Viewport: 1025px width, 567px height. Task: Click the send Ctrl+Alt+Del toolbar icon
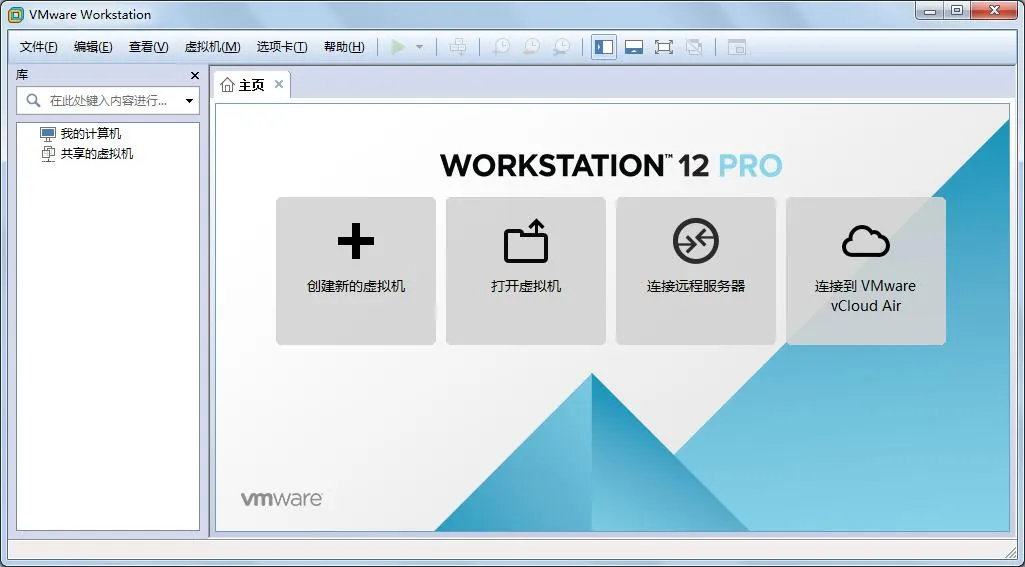click(x=458, y=47)
